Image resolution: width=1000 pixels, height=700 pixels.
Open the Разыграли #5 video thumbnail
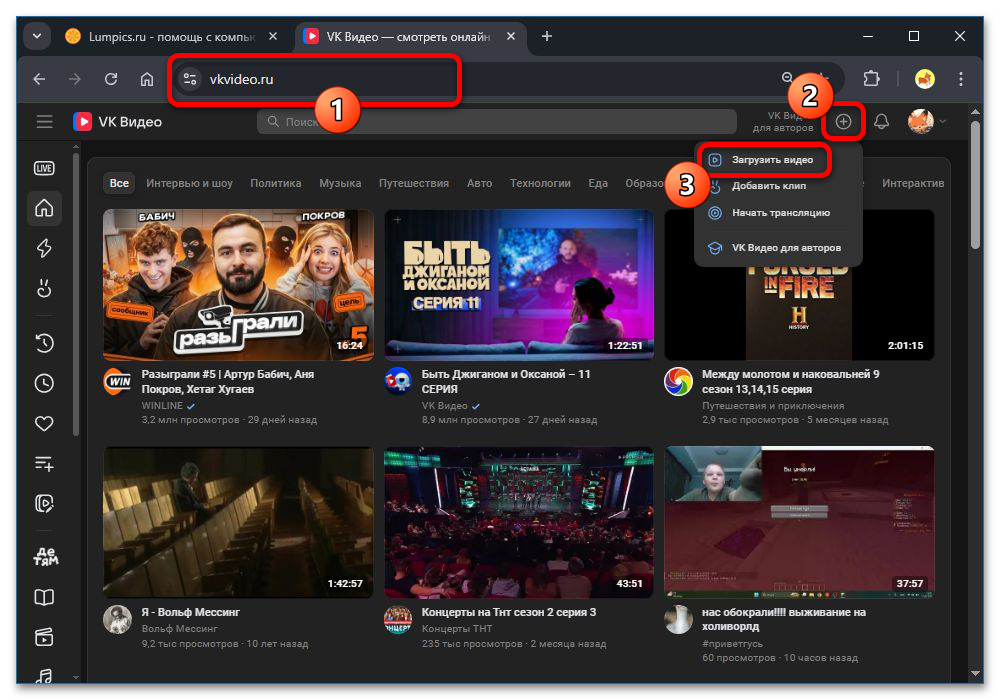coord(238,285)
